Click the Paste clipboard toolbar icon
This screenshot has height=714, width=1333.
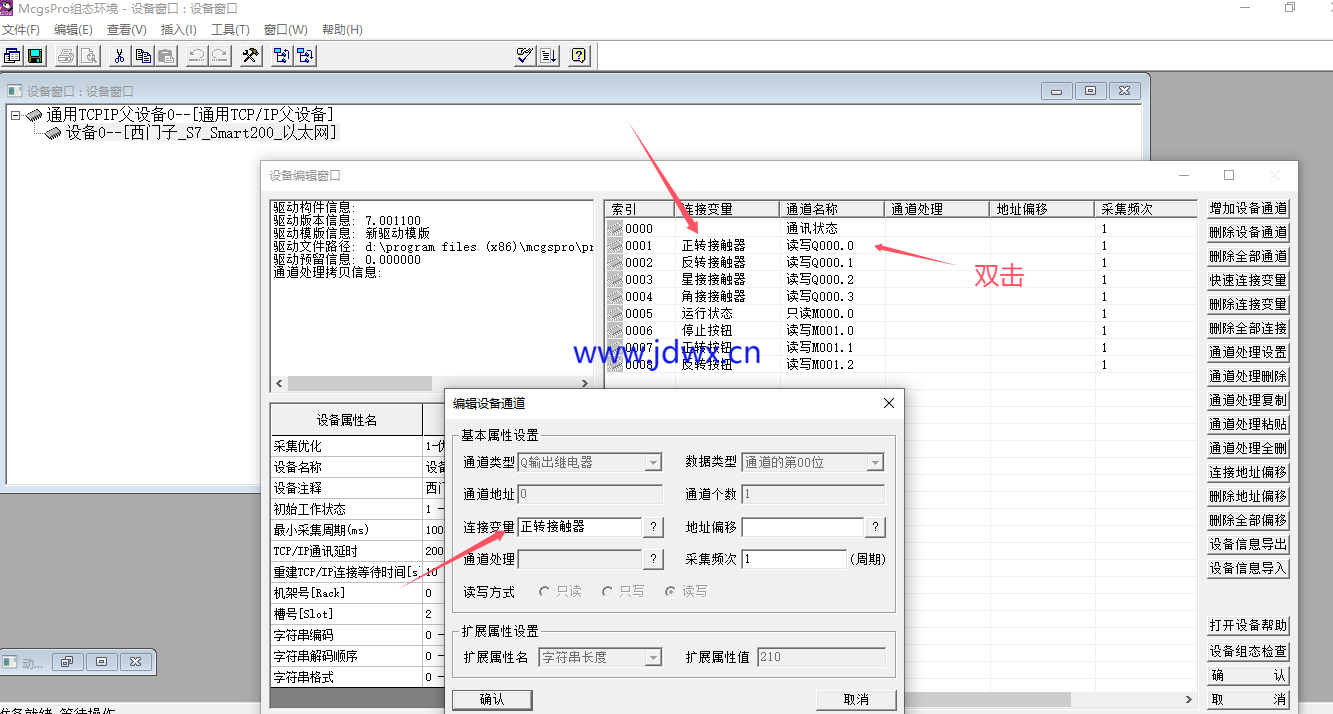pyautogui.click(x=166, y=56)
